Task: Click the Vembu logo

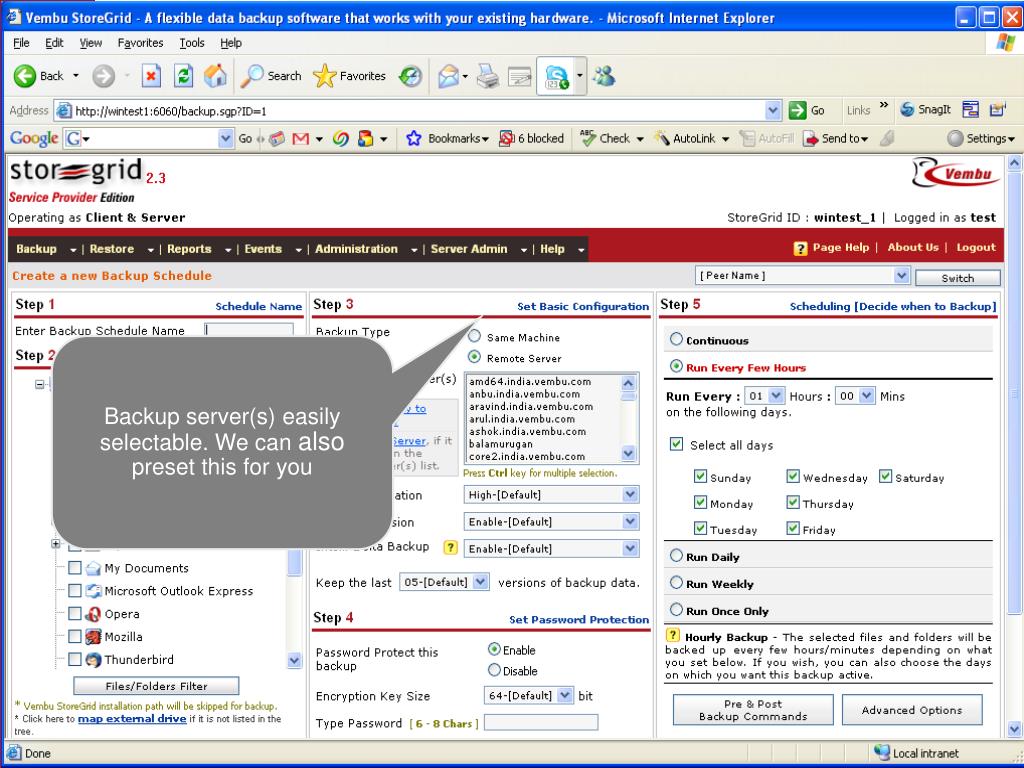Action: click(x=955, y=172)
